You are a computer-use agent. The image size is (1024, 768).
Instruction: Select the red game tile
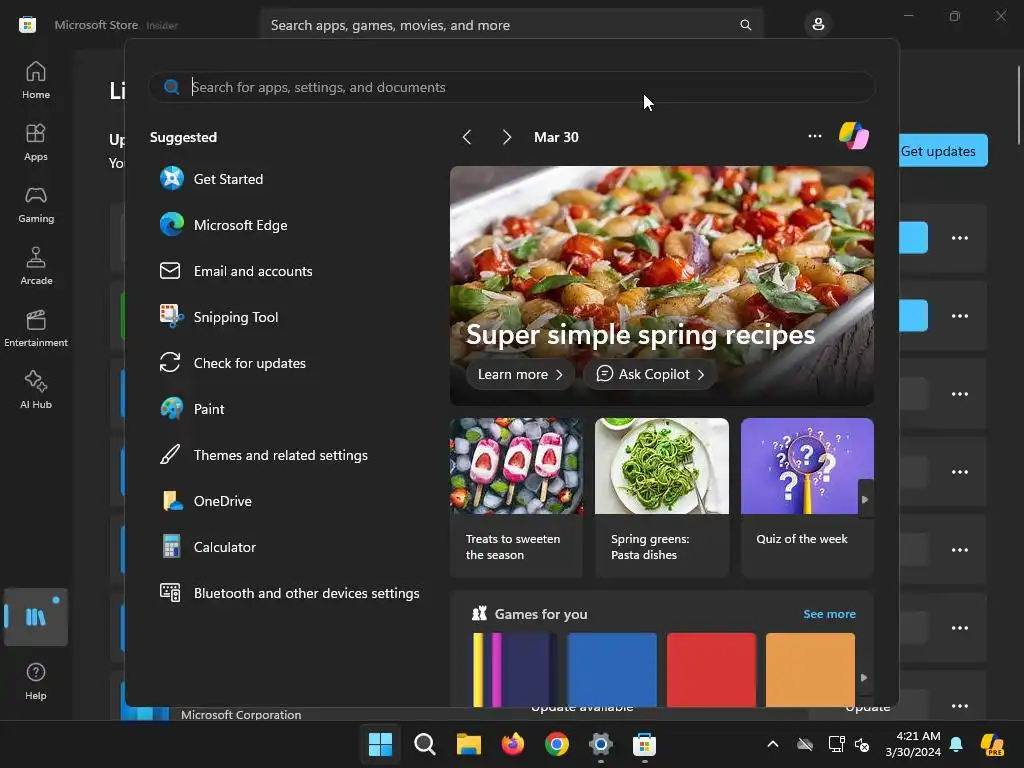click(x=711, y=669)
